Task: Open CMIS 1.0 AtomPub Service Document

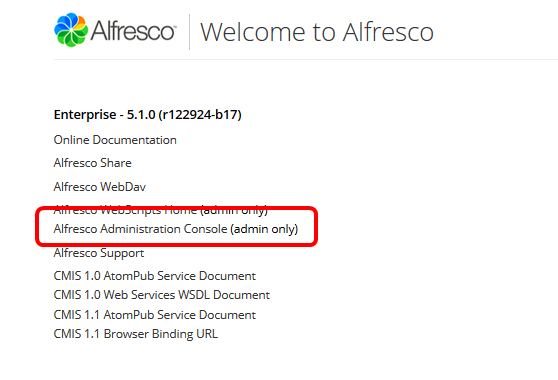Action: [154, 276]
